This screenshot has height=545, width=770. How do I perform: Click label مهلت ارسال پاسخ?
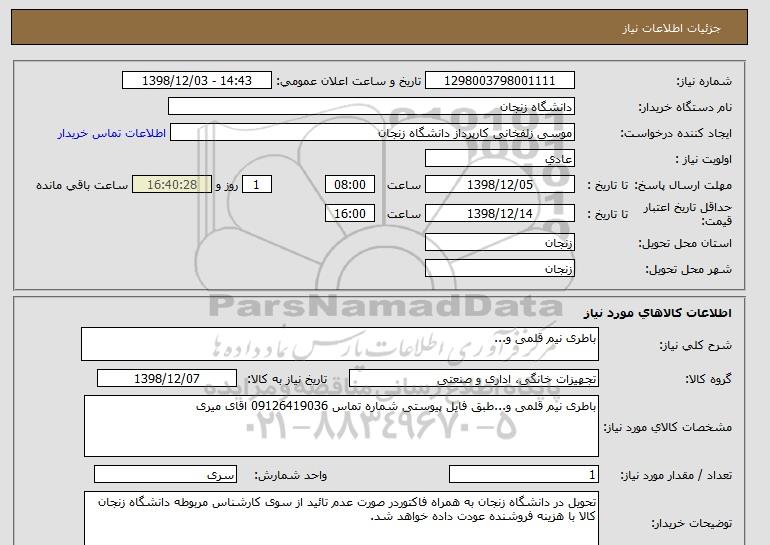coord(684,185)
